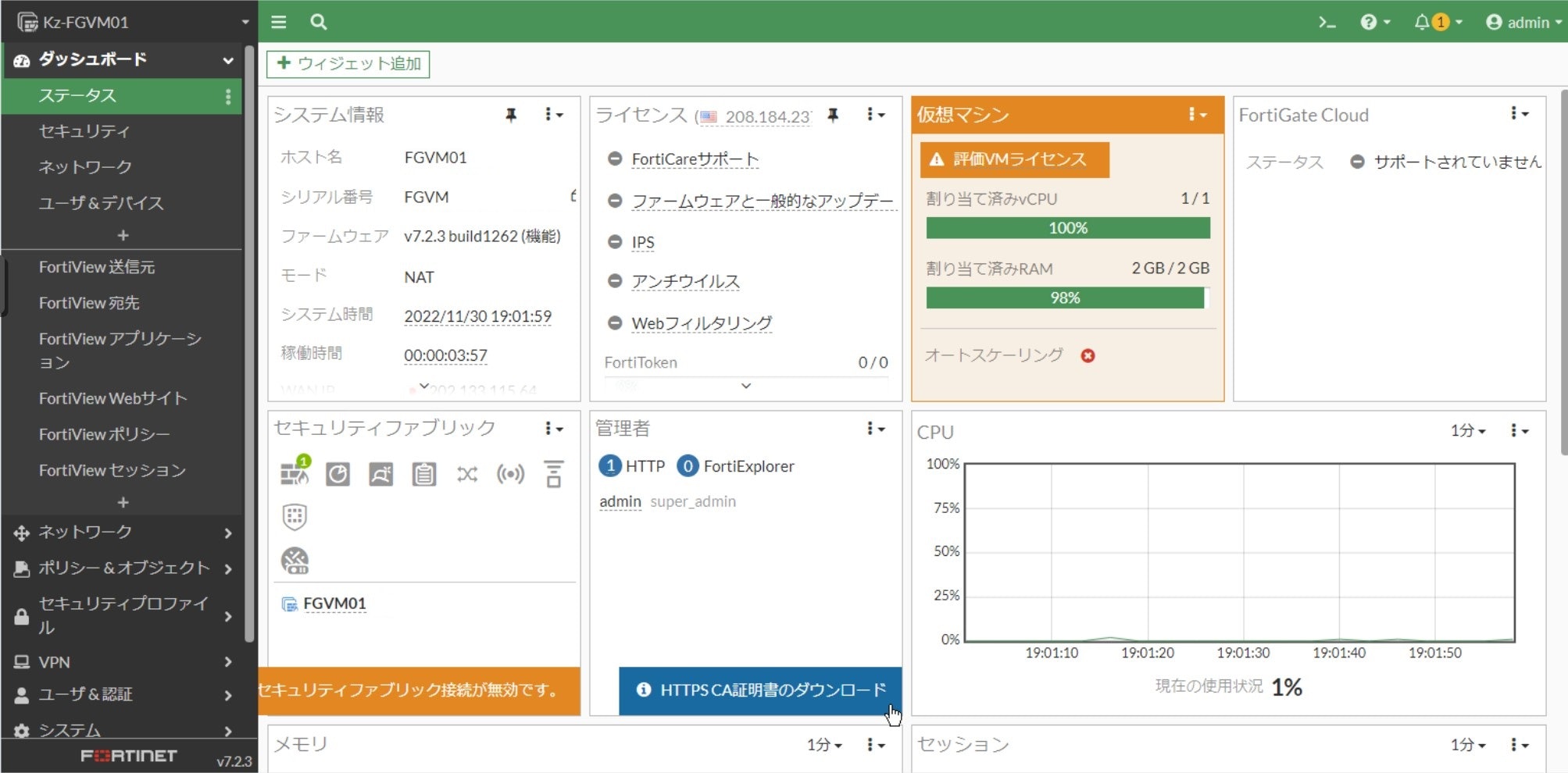Viewport: 1568px width, 773px height.
Task: Click the 評価VMライセンス warning button
Action: (1014, 159)
